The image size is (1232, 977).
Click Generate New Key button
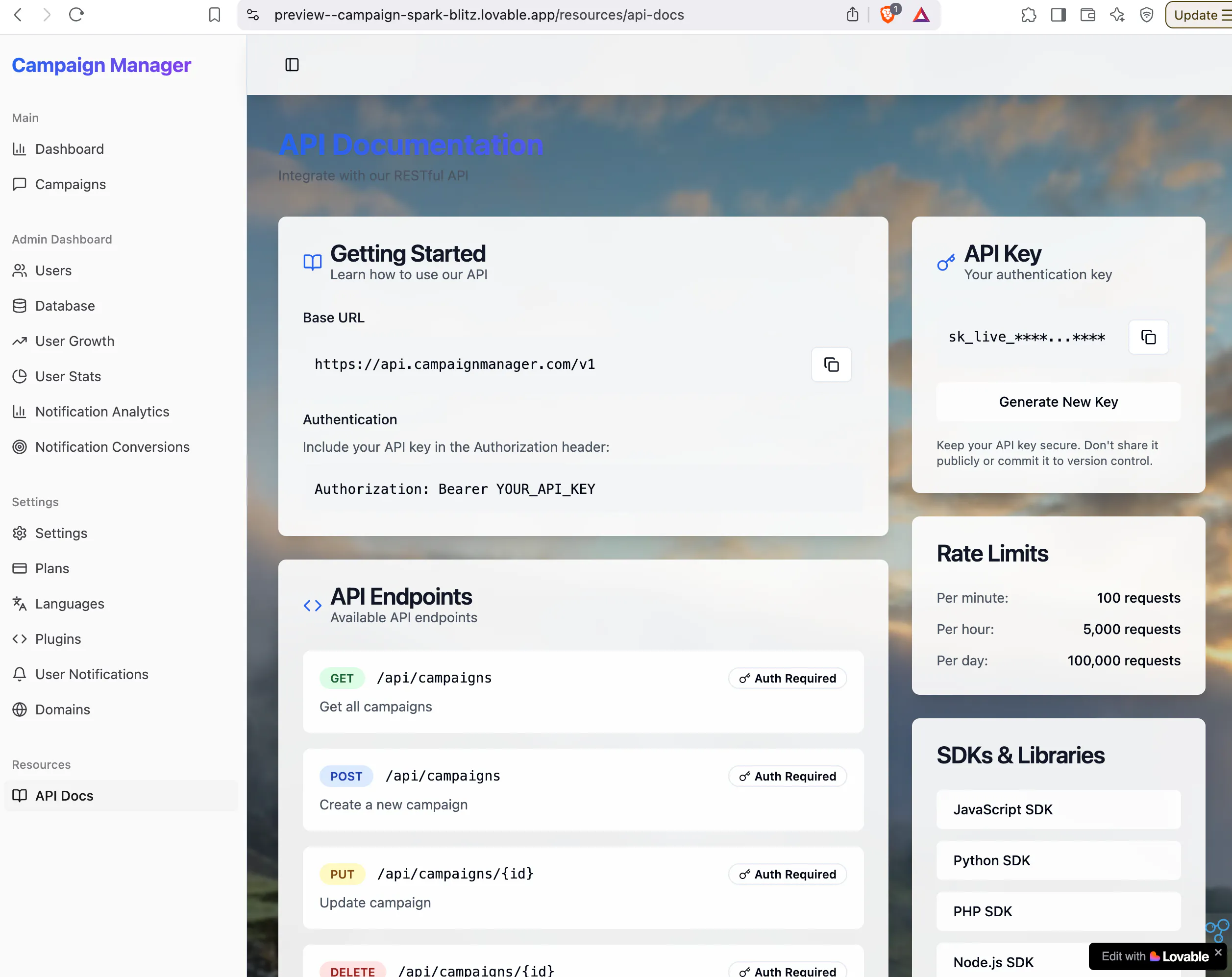1059,402
